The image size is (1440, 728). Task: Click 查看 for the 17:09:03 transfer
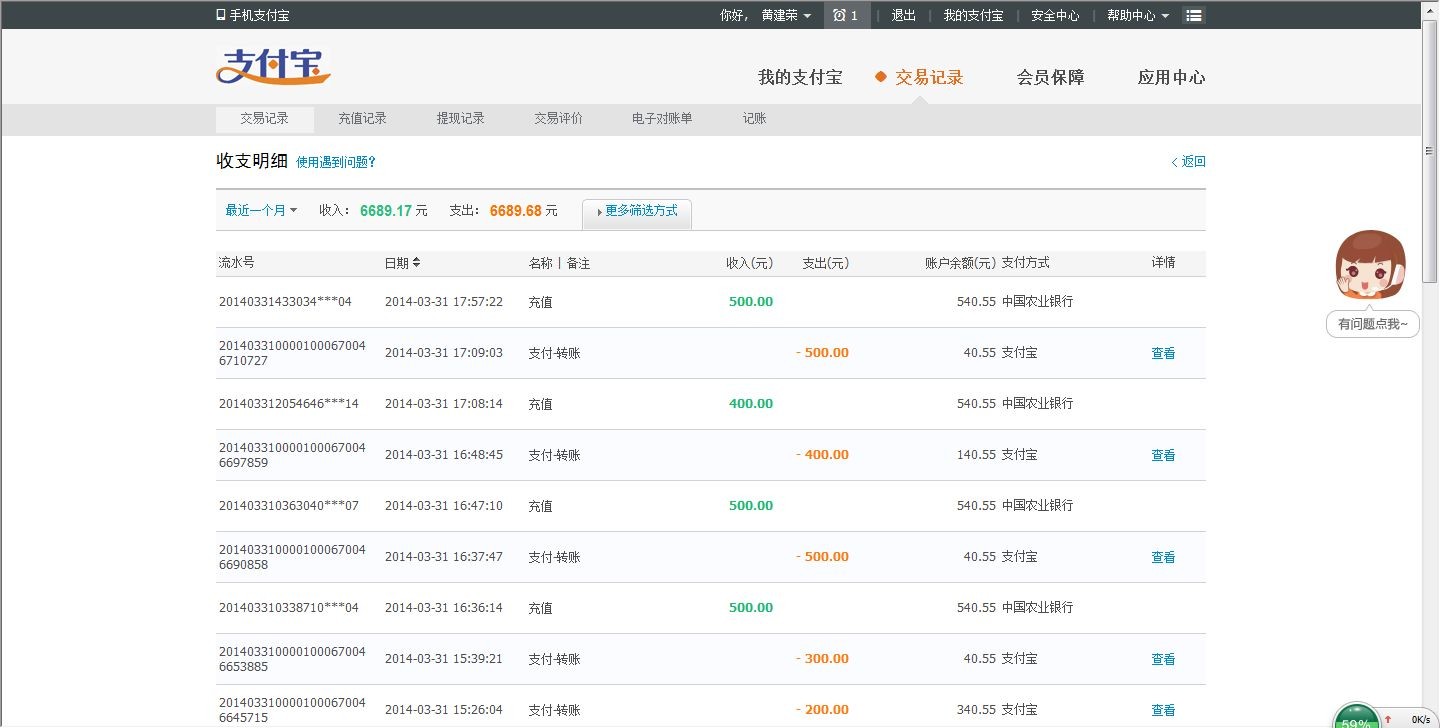tap(1163, 353)
